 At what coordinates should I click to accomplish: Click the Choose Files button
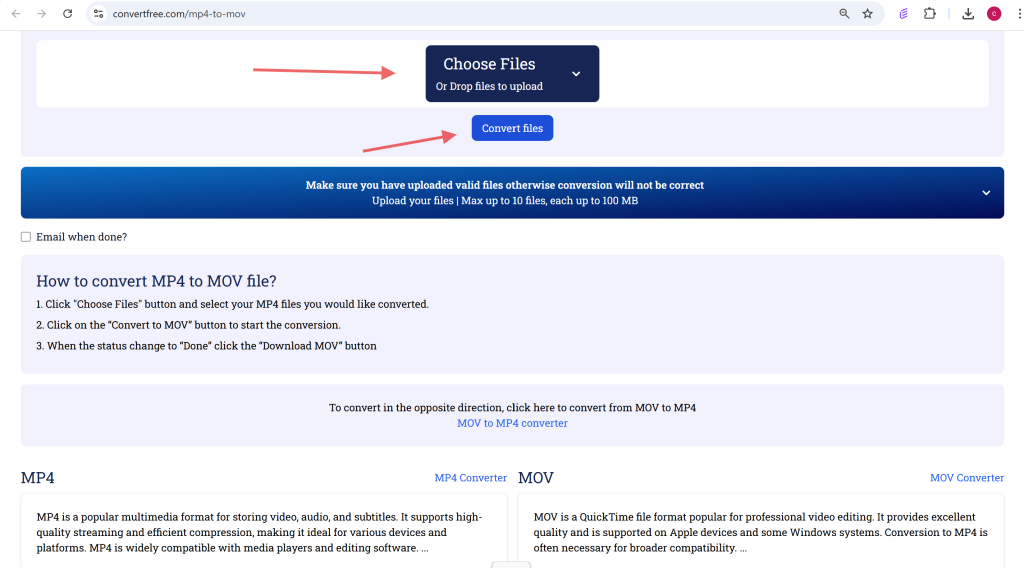point(512,73)
